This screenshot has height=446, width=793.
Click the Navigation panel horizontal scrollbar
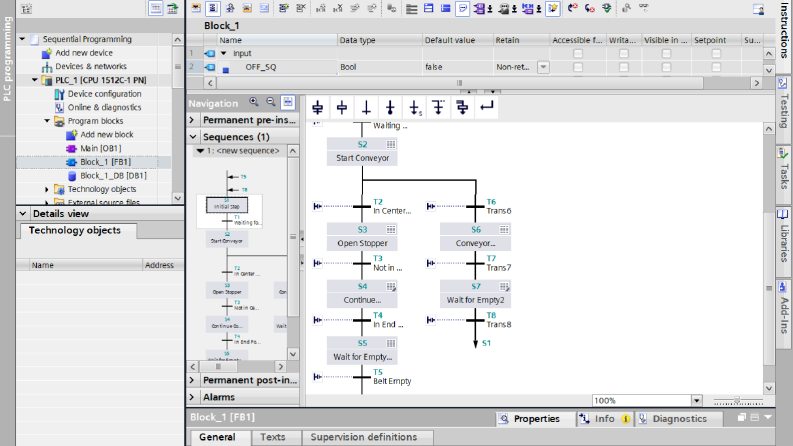coord(218,366)
